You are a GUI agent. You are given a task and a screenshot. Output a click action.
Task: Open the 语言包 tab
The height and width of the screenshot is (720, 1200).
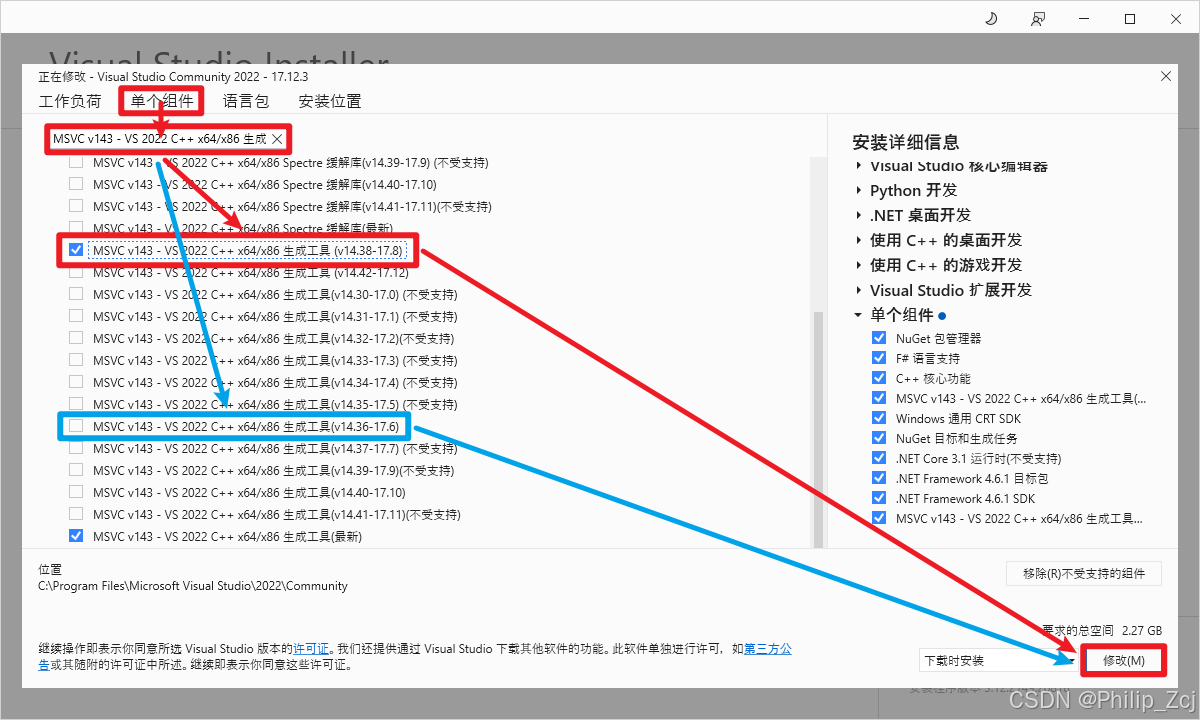point(246,101)
